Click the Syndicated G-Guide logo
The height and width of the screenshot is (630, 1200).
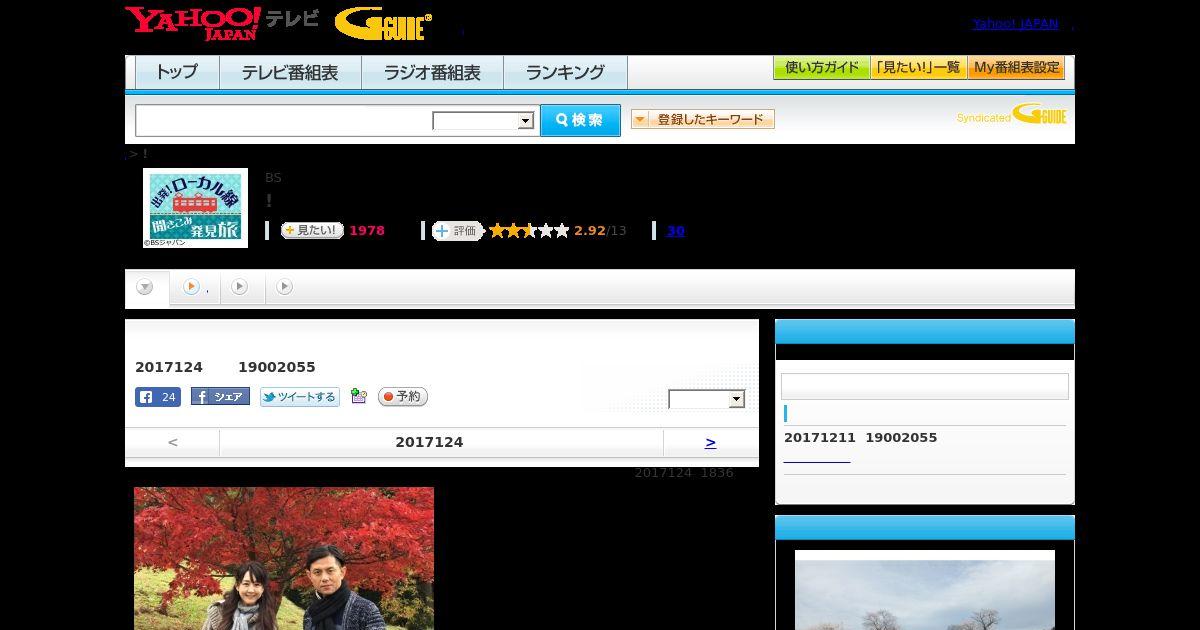(x=1012, y=115)
